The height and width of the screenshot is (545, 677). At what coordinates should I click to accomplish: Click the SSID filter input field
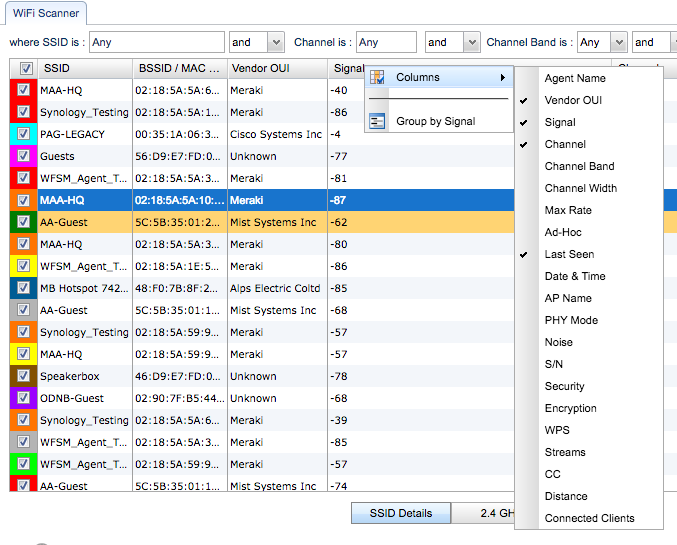[157, 42]
